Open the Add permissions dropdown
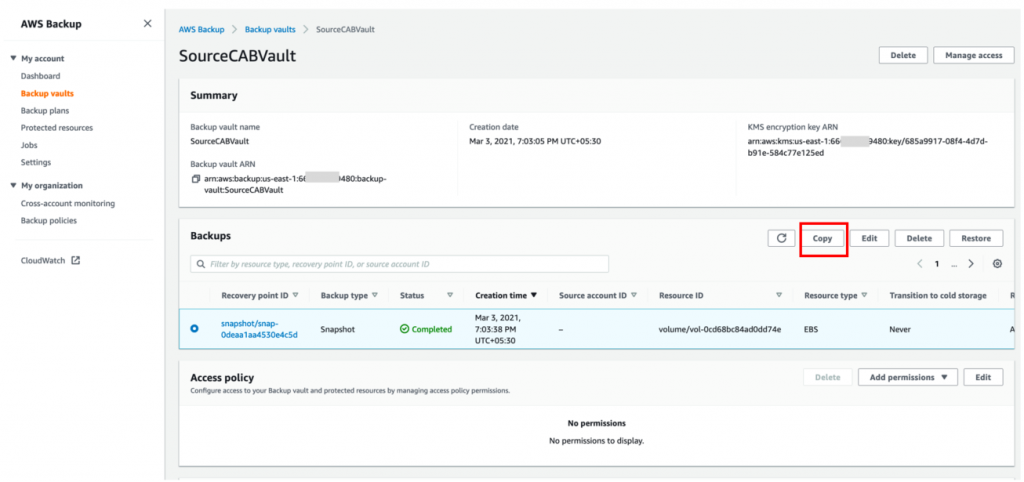Viewport: 1024px width, 482px height. click(x=908, y=378)
